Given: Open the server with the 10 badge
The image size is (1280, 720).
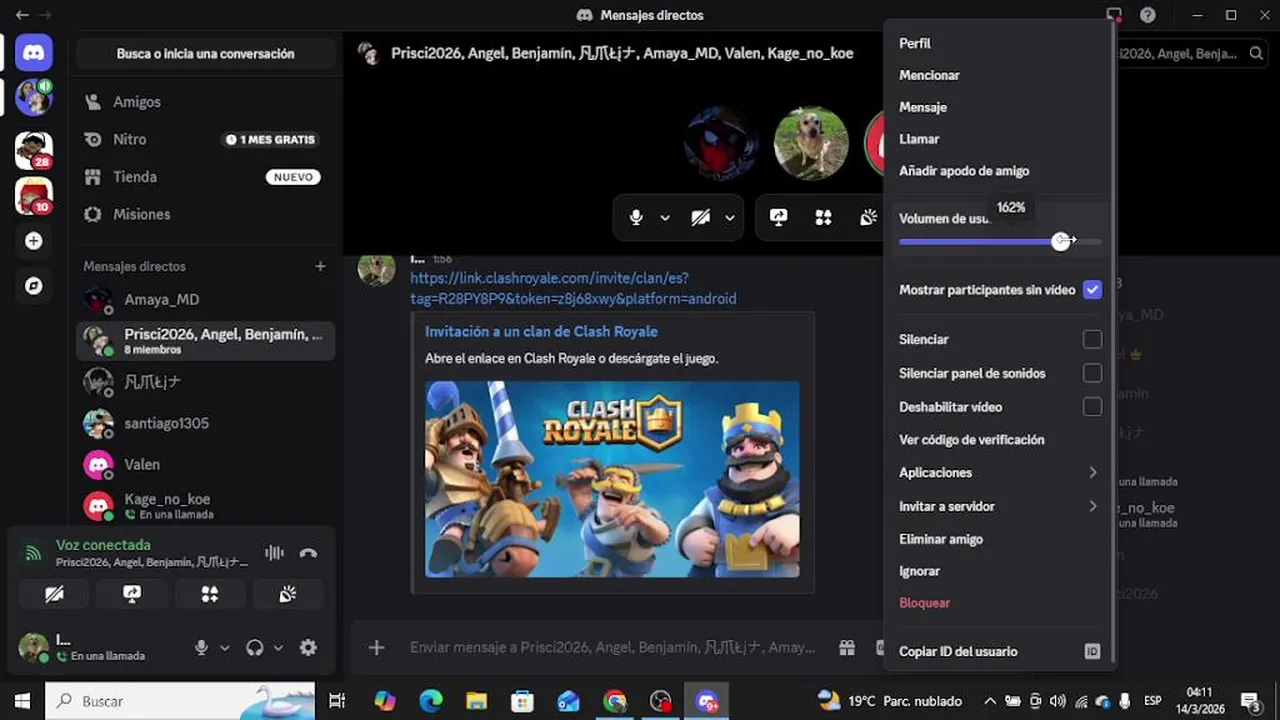Looking at the screenshot, I should pyautogui.click(x=34, y=196).
